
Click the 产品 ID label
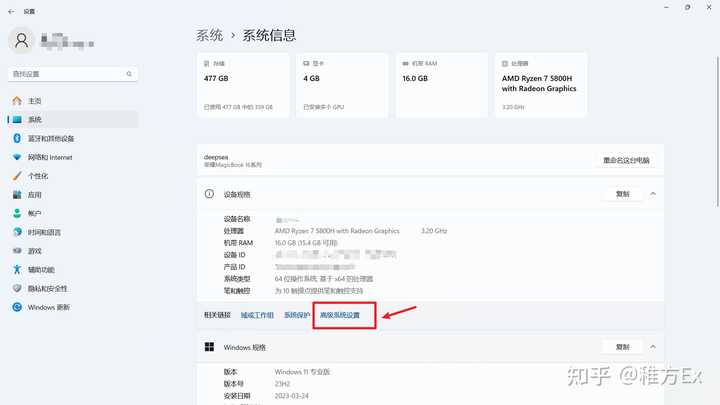coord(235,267)
